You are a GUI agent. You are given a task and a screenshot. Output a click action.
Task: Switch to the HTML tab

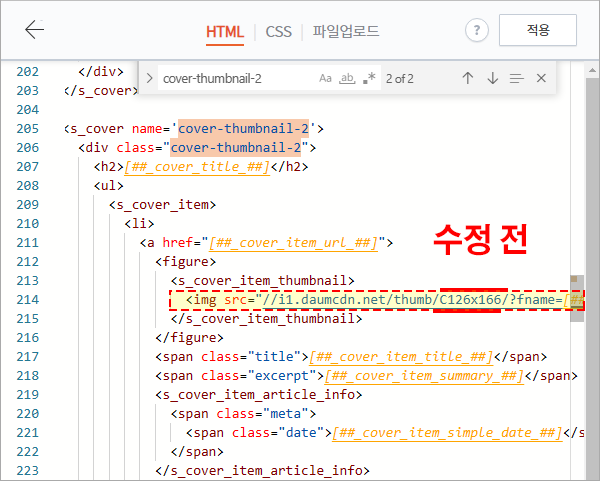225,32
